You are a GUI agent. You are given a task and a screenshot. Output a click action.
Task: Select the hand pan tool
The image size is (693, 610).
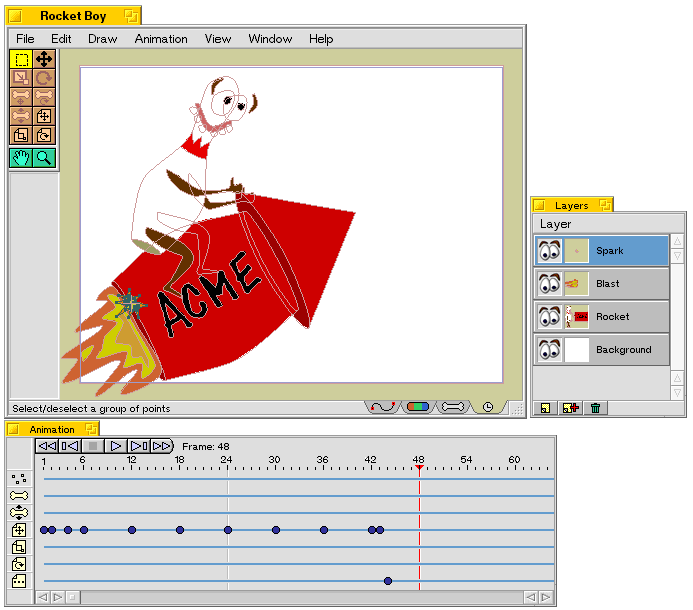click(21, 158)
